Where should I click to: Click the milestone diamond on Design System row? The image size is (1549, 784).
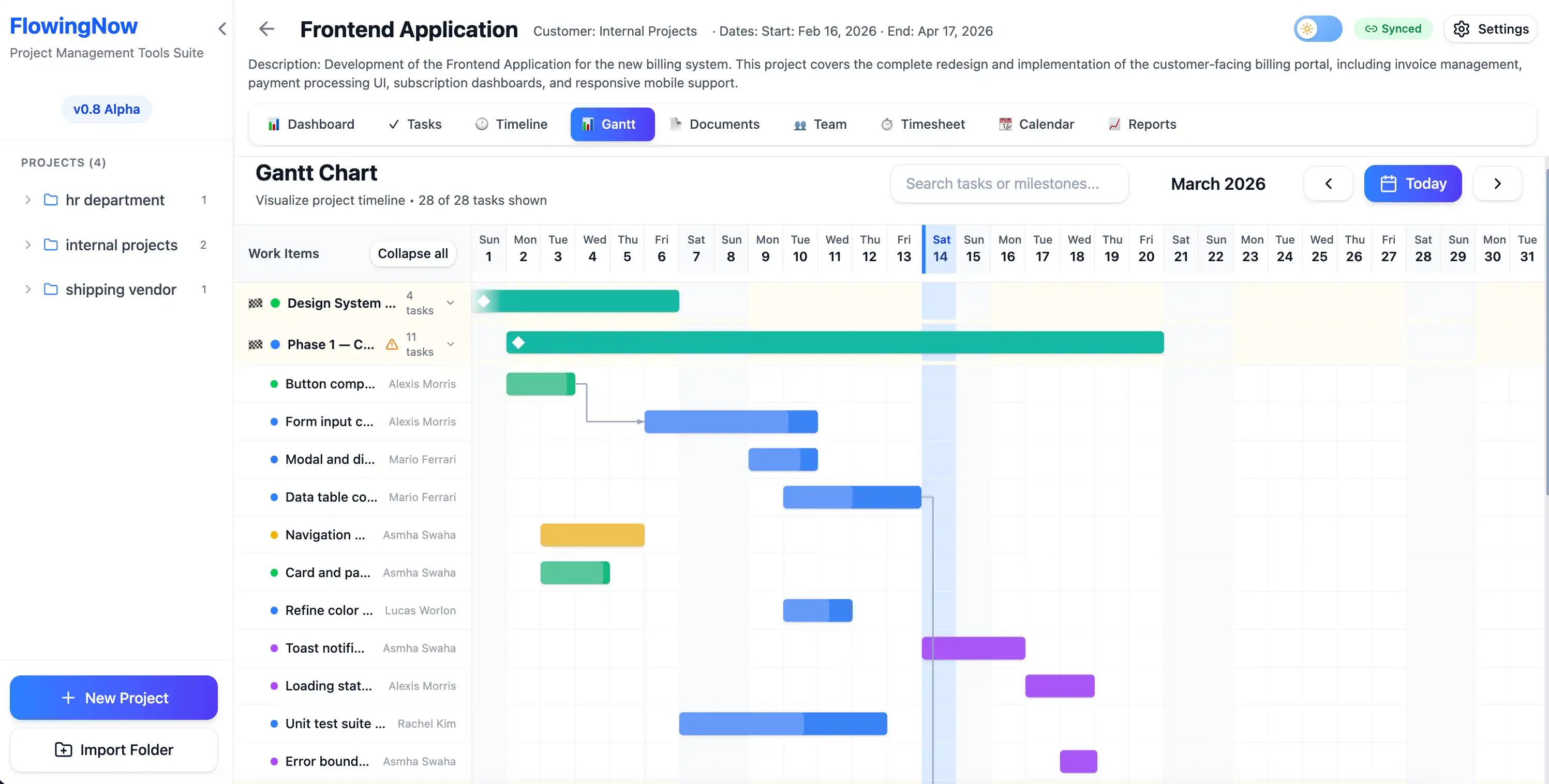click(x=485, y=301)
